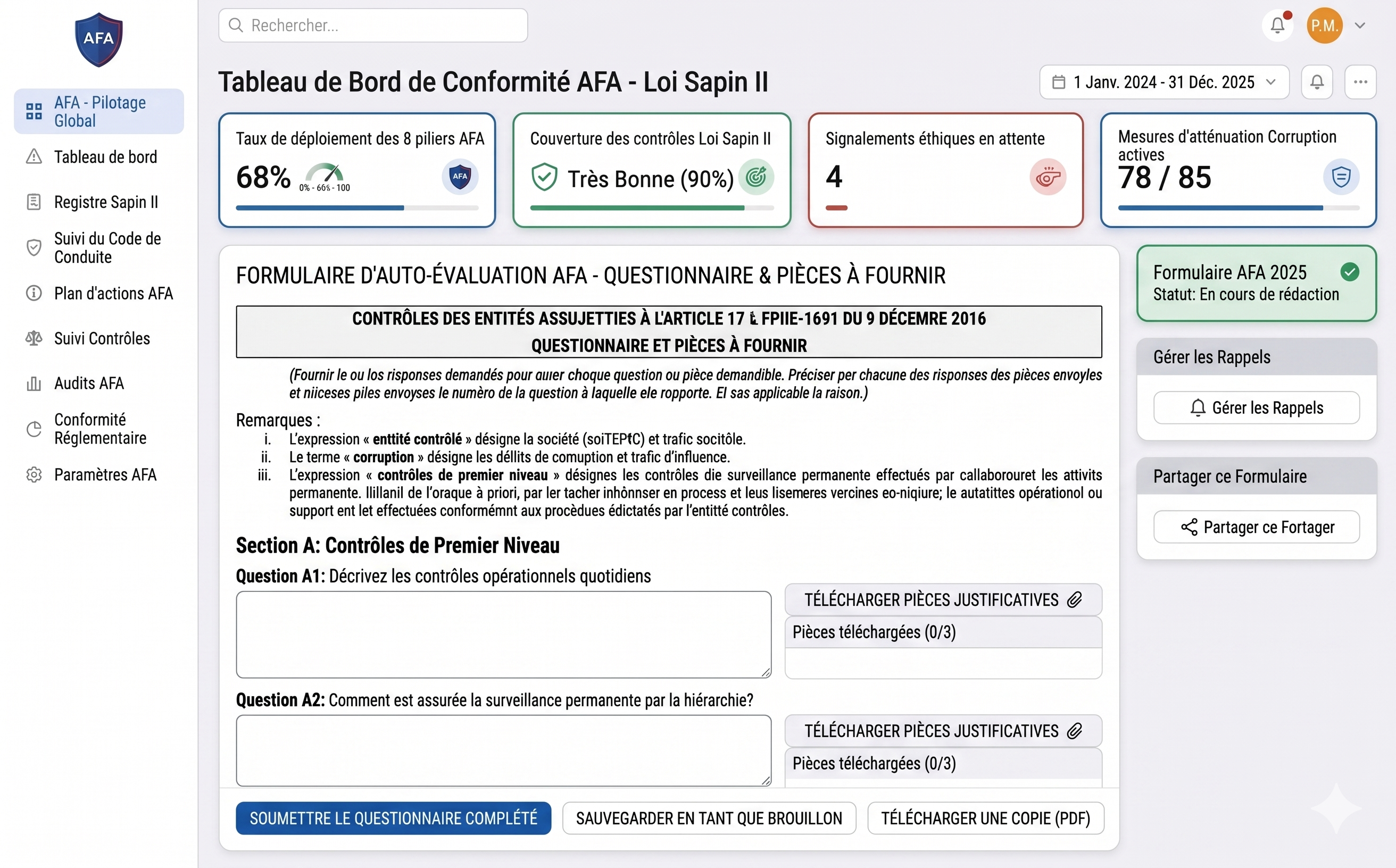
Task: Click the Paramètres AFA gear icon
Action: point(34,475)
